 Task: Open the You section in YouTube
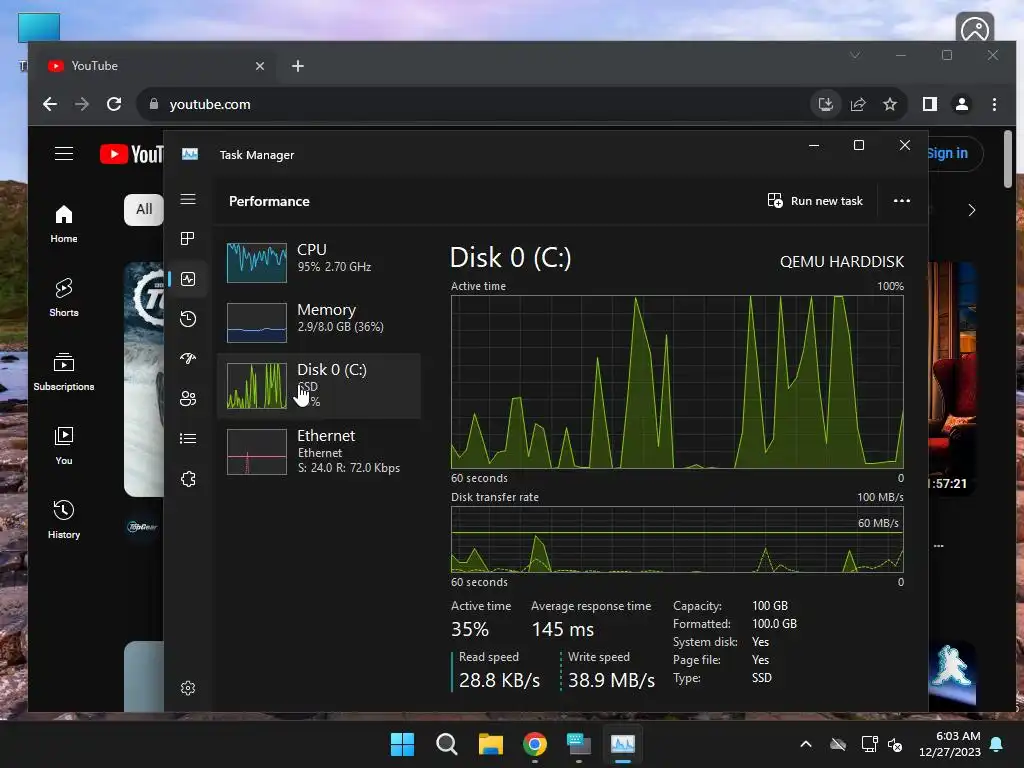coord(64,445)
